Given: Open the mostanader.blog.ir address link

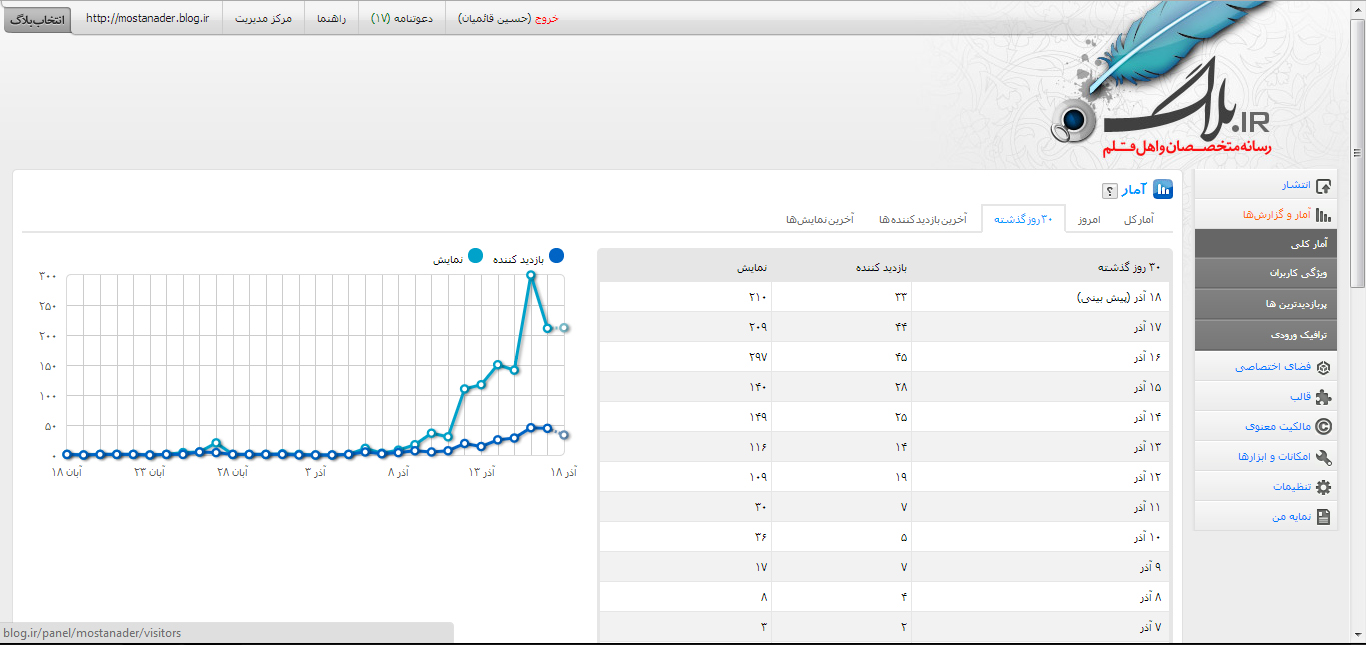Looking at the screenshot, I should pos(147,18).
